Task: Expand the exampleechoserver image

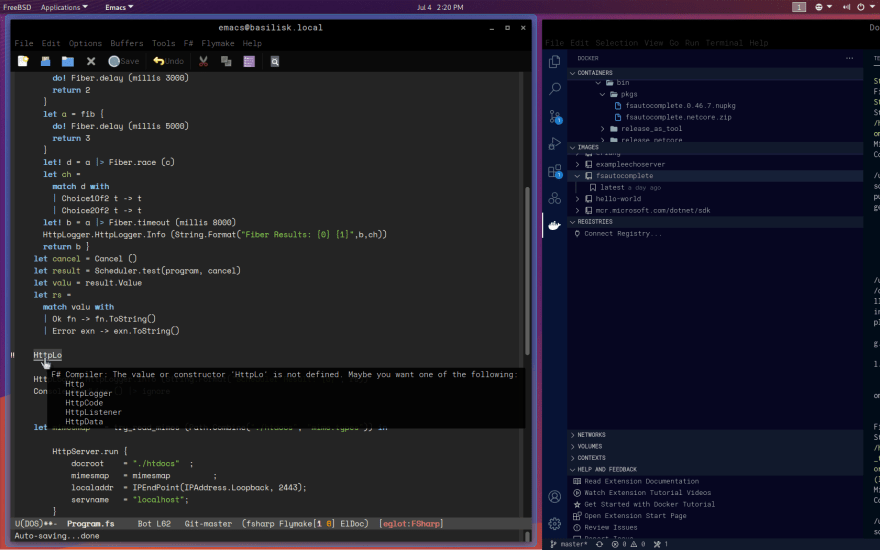Action: pyautogui.click(x=577, y=164)
